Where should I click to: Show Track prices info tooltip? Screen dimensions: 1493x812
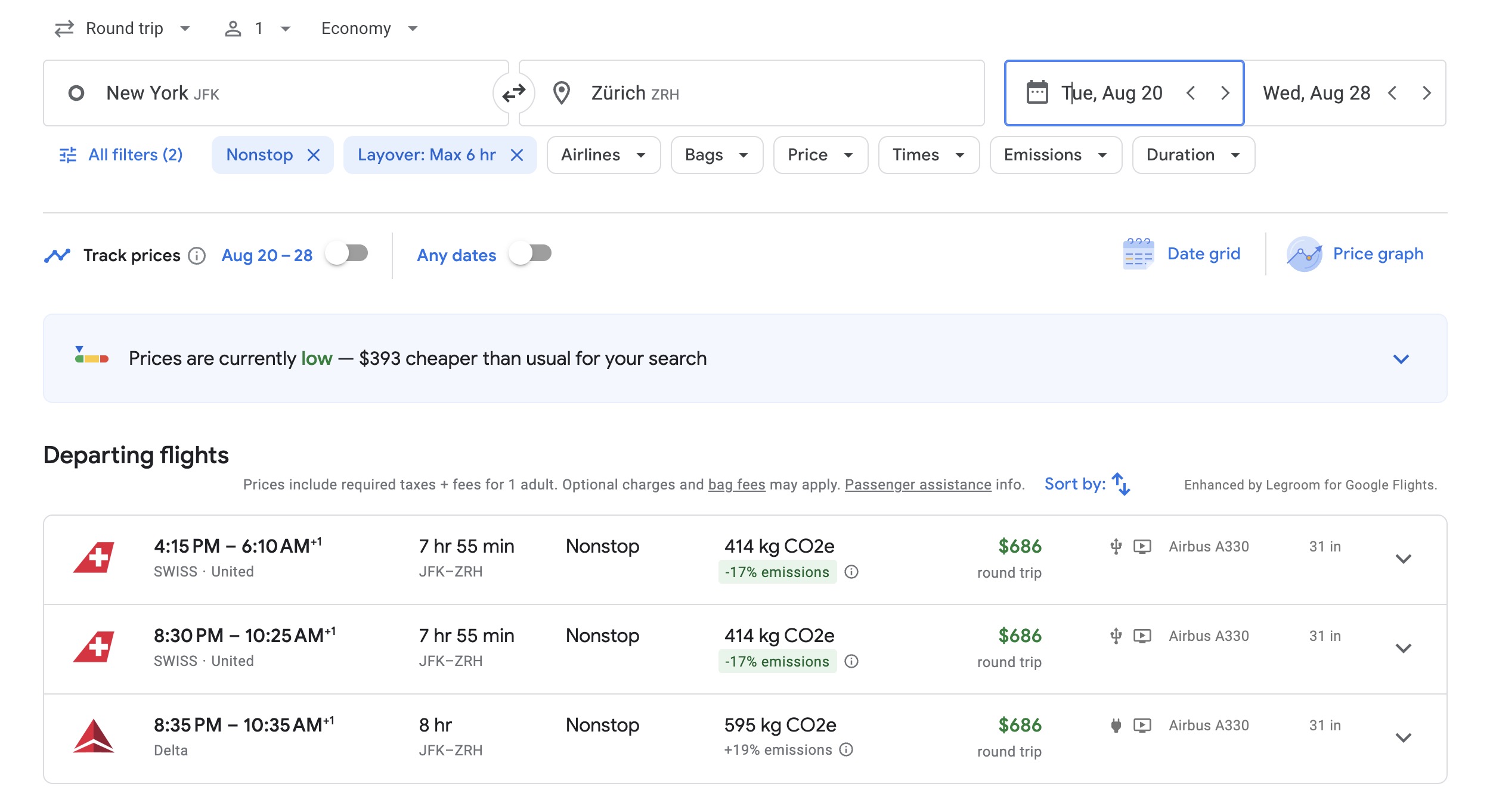coord(197,256)
